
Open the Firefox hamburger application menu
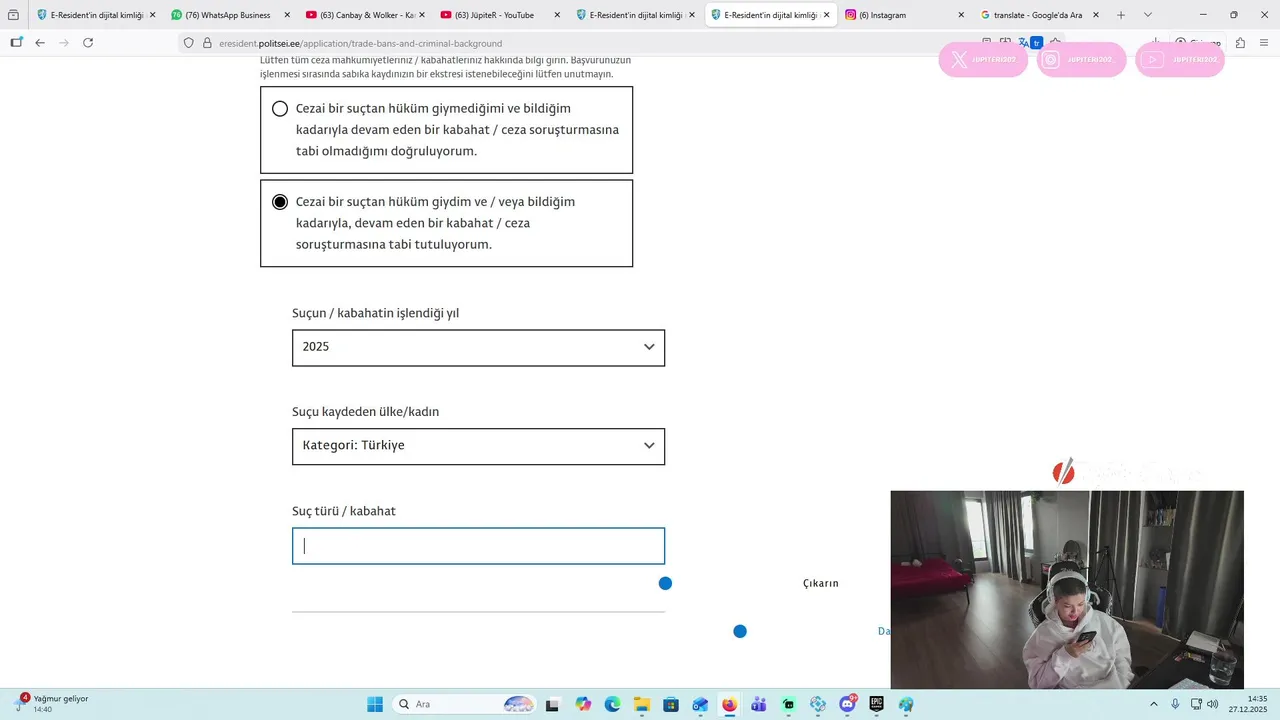[x=1264, y=43]
